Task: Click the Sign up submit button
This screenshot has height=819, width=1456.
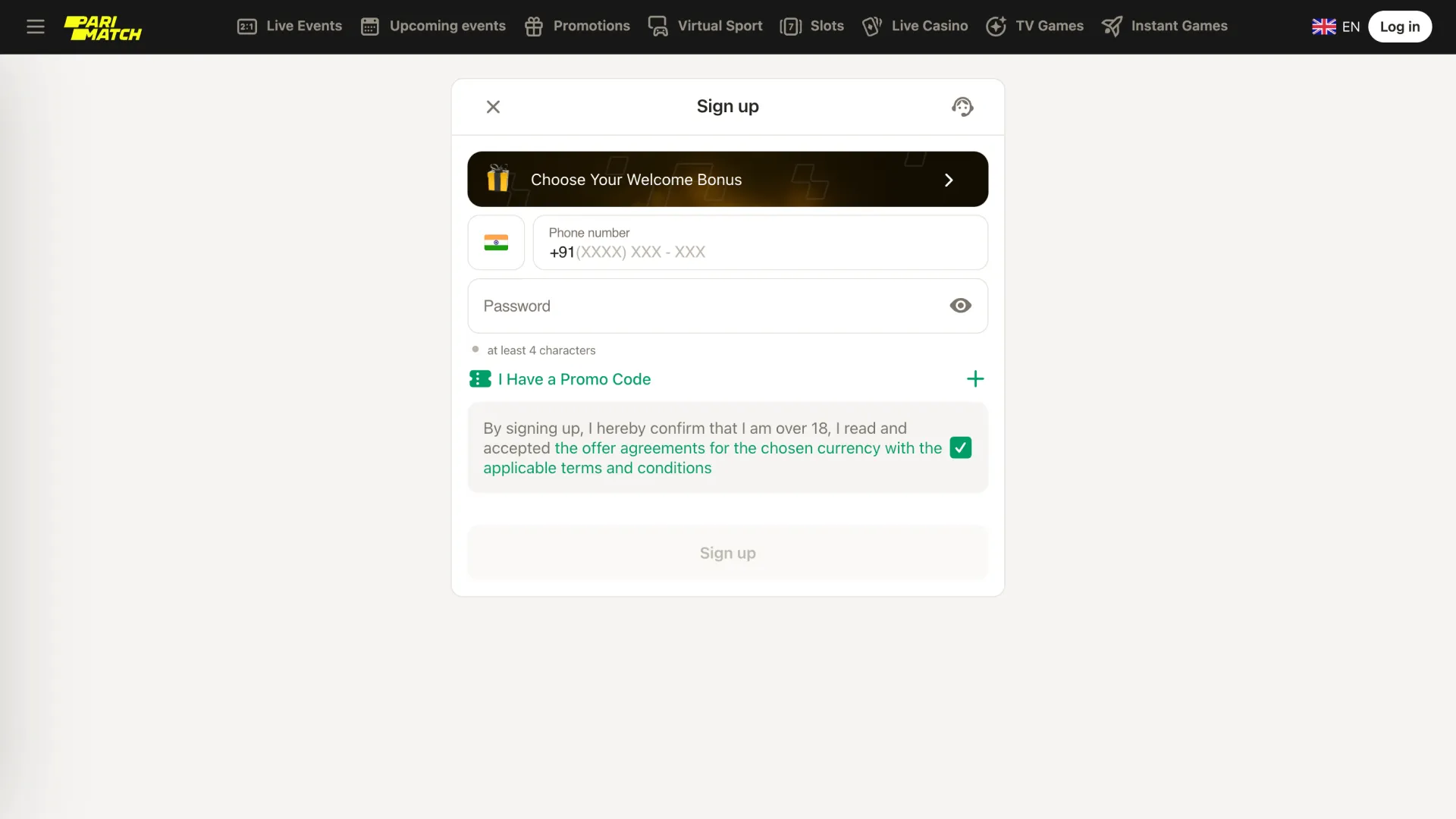Action: click(728, 552)
